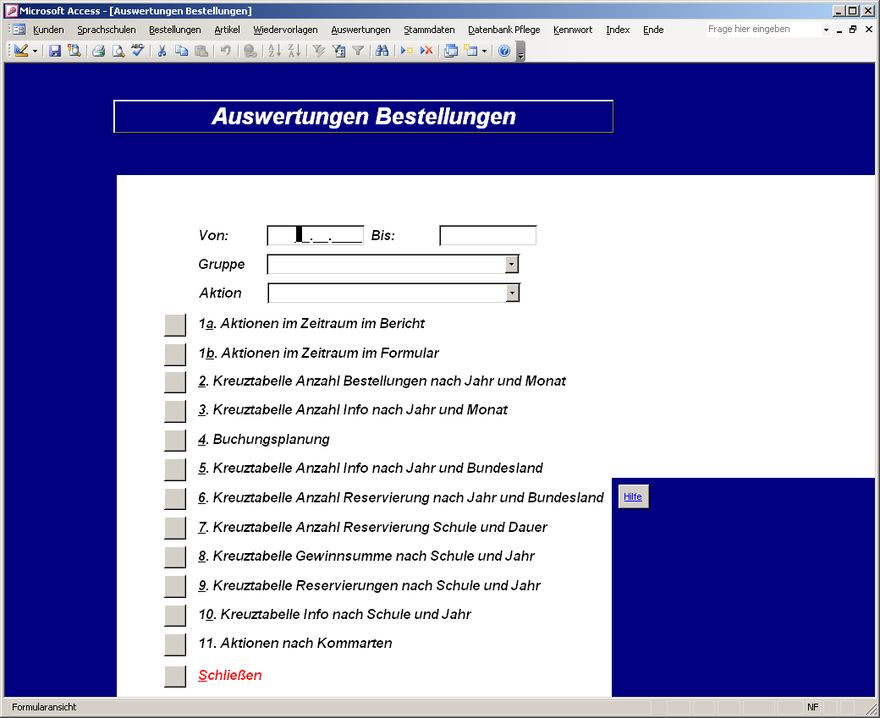Open the New Object dropdown arrow
Viewport: 880px width, 718px height.
point(484,51)
